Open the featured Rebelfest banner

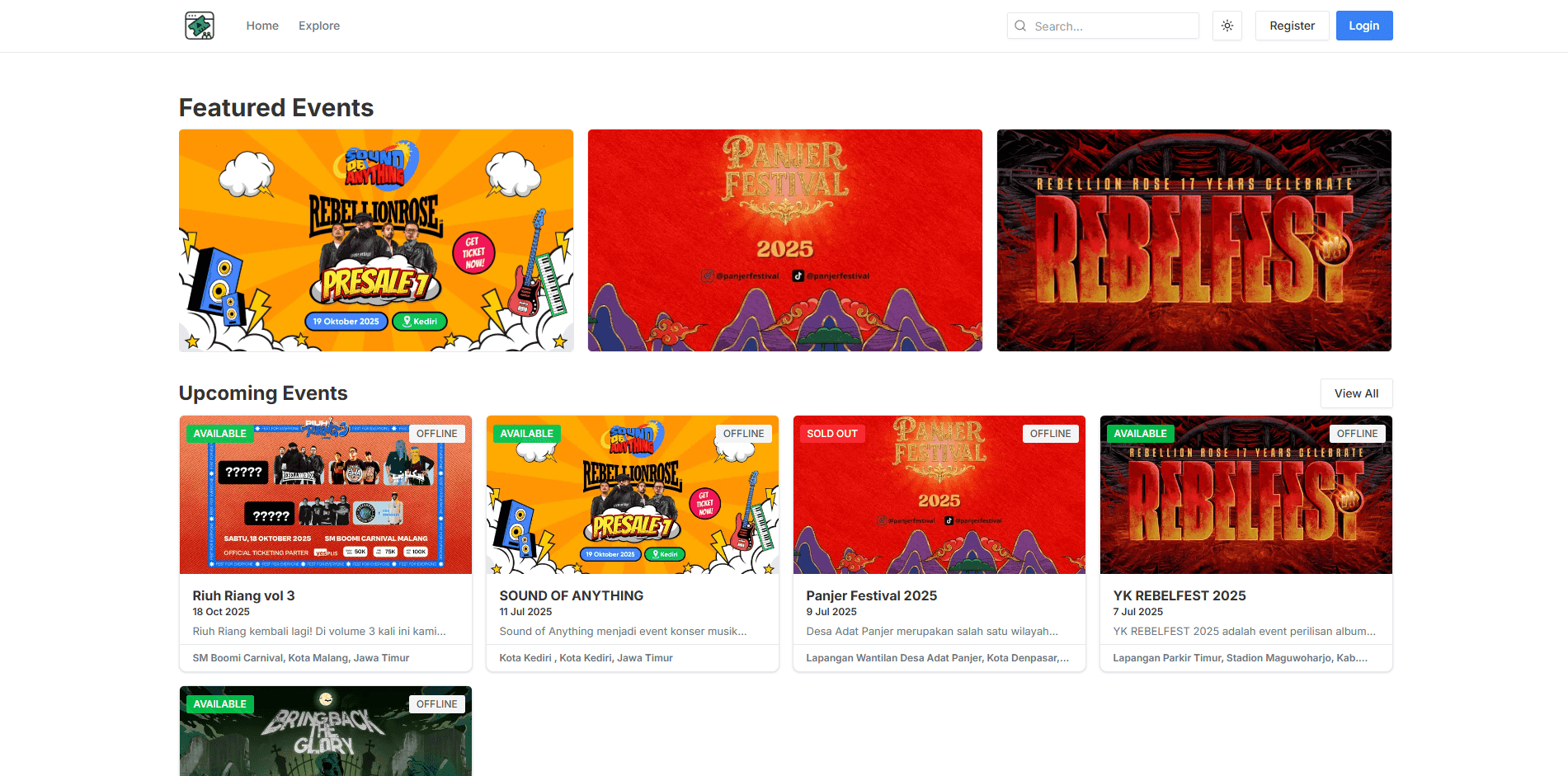1194,240
